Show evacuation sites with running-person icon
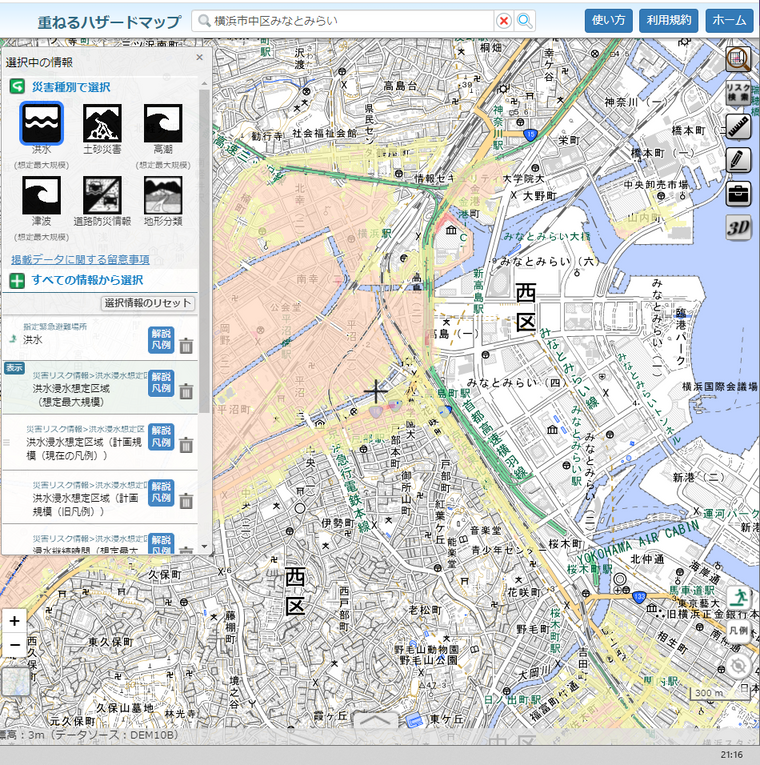The height and width of the screenshot is (765, 760). tap(738, 598)
